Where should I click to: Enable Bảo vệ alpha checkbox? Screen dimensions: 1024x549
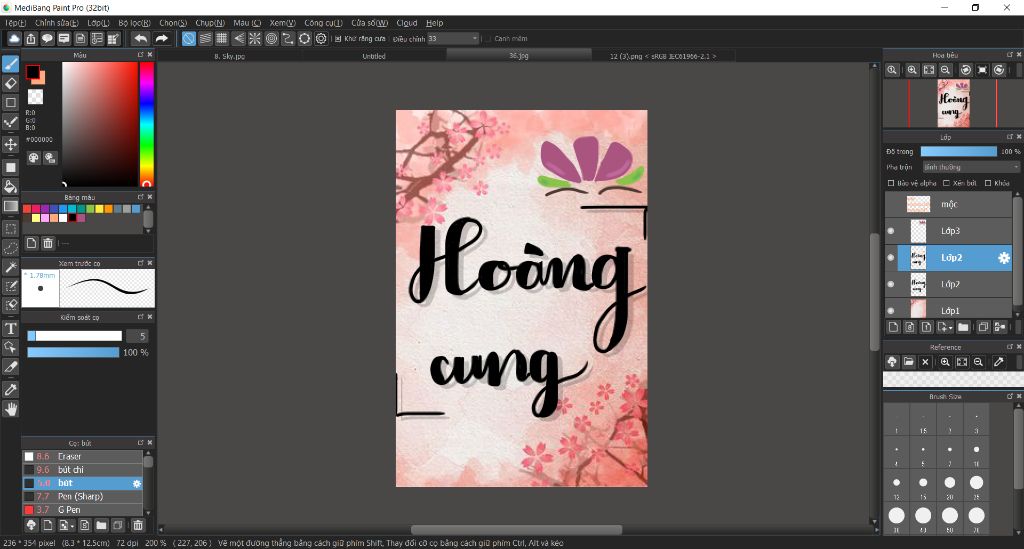click(x=891, y=183)
